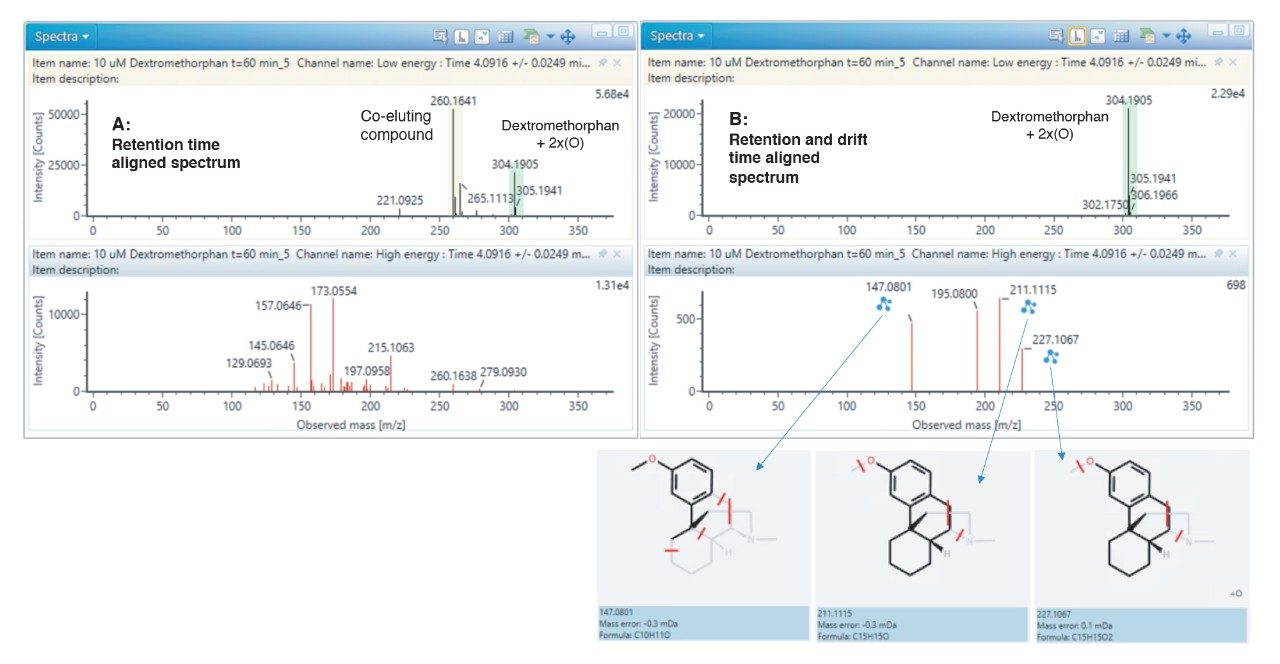Image resolution: width=1280 pixels, height=664 pixels.
Task: Maximize the right Spectra panel
Action: click(1239, 32)
